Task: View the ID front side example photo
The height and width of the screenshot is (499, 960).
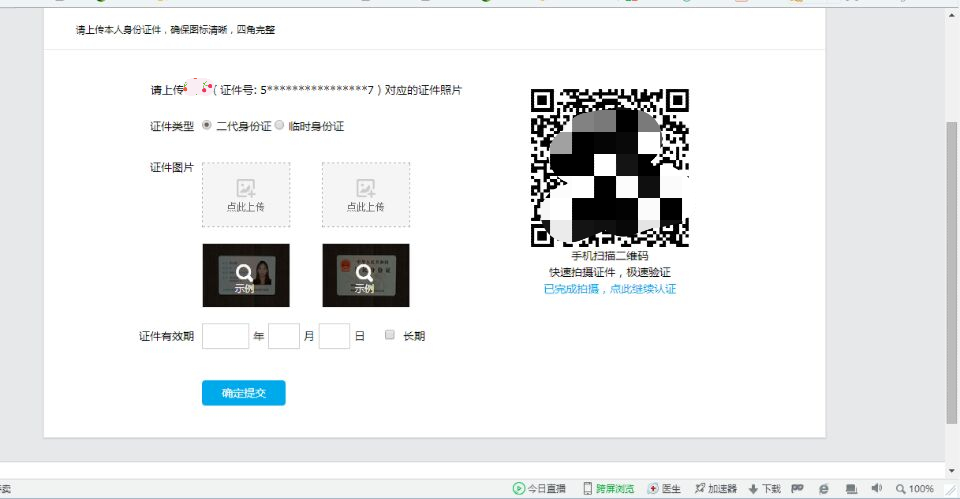Action: [x=246, y=276]
